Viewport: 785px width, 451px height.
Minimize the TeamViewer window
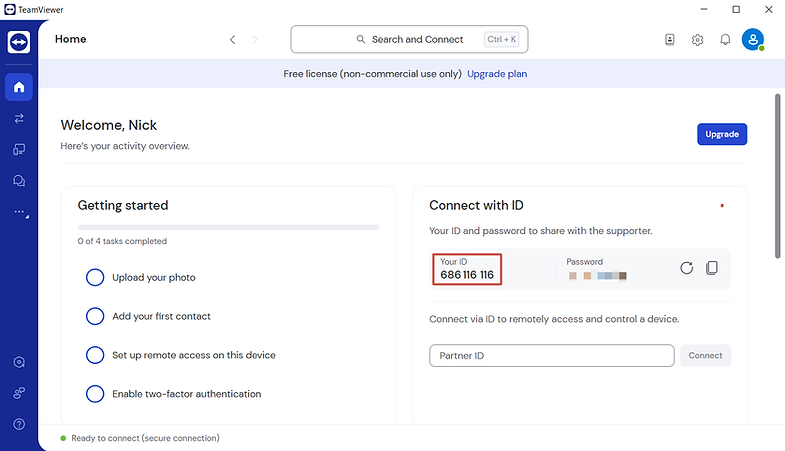[703, 10]
